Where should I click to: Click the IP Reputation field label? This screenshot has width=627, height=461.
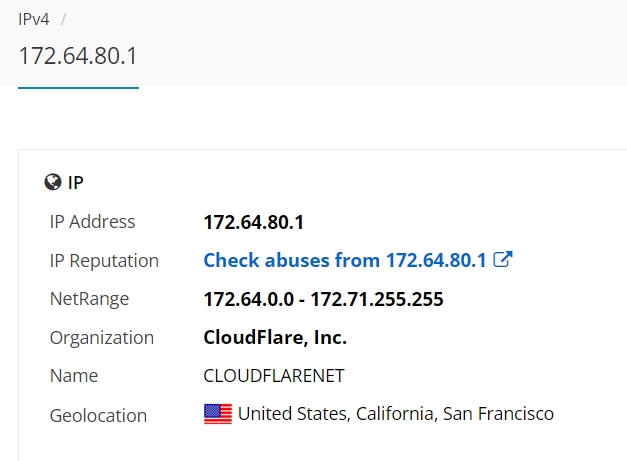(104, 261)
